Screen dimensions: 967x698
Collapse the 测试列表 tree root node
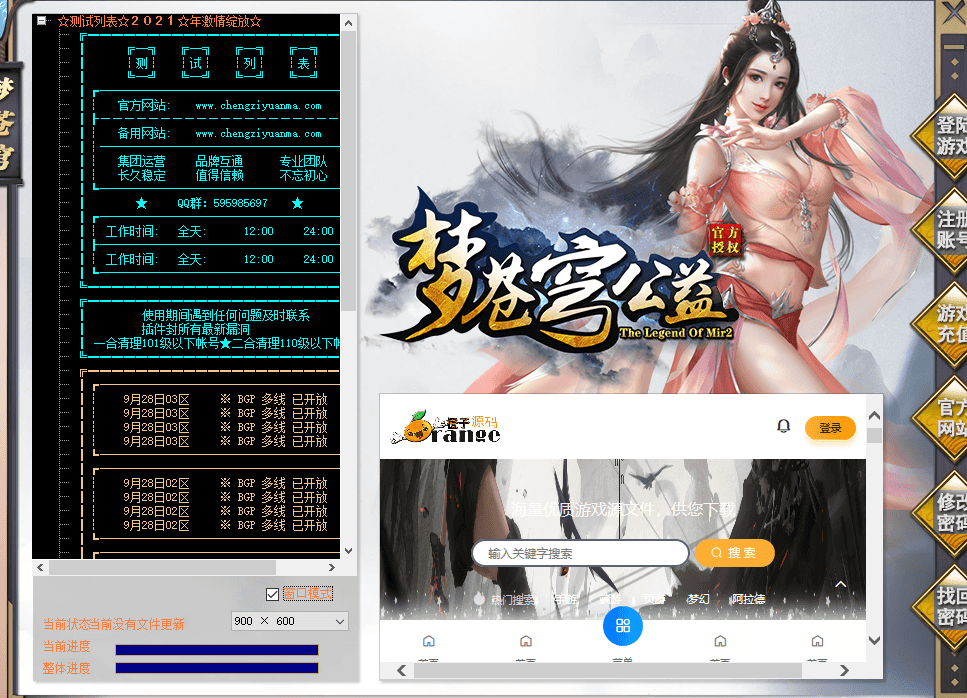pos(41,21)
